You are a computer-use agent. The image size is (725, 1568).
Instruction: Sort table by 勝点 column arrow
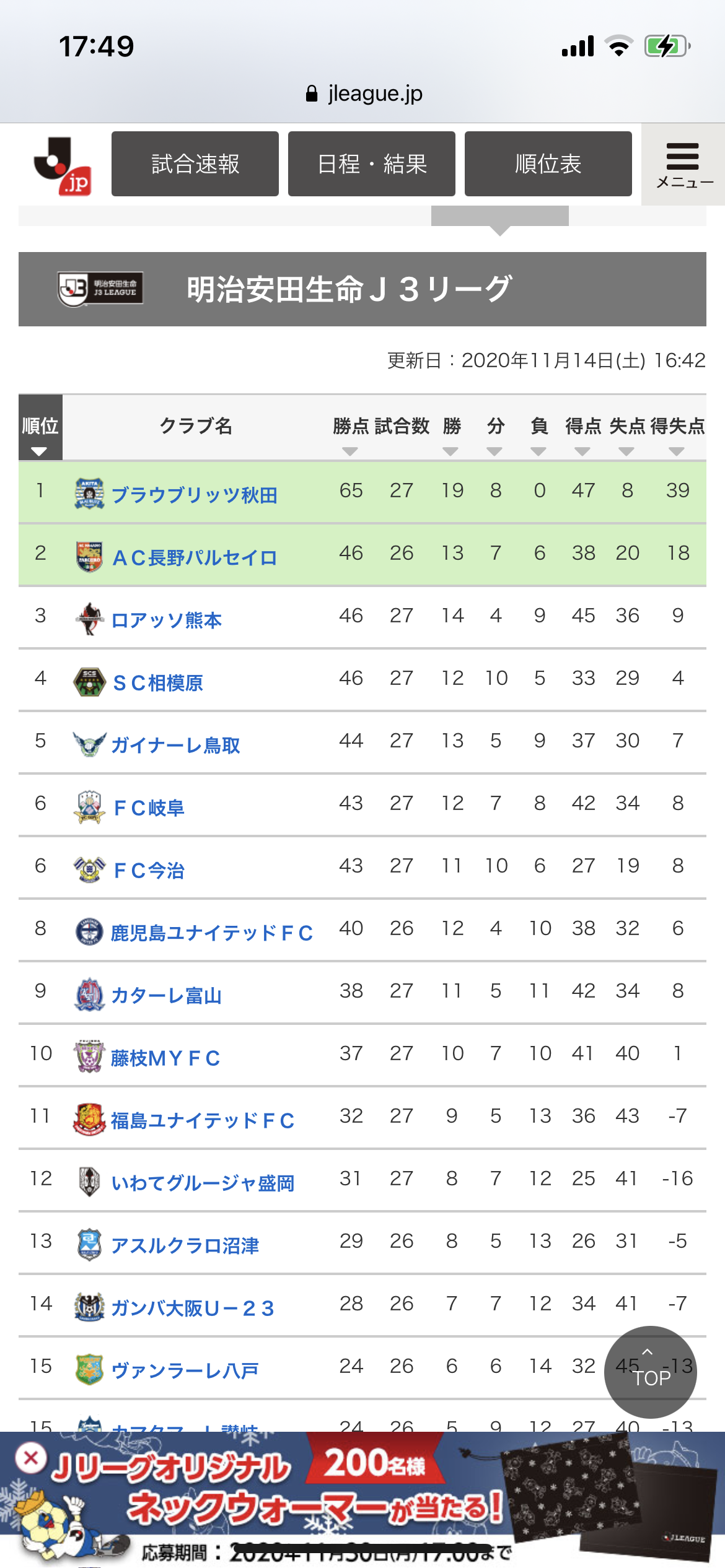(350, 451)
